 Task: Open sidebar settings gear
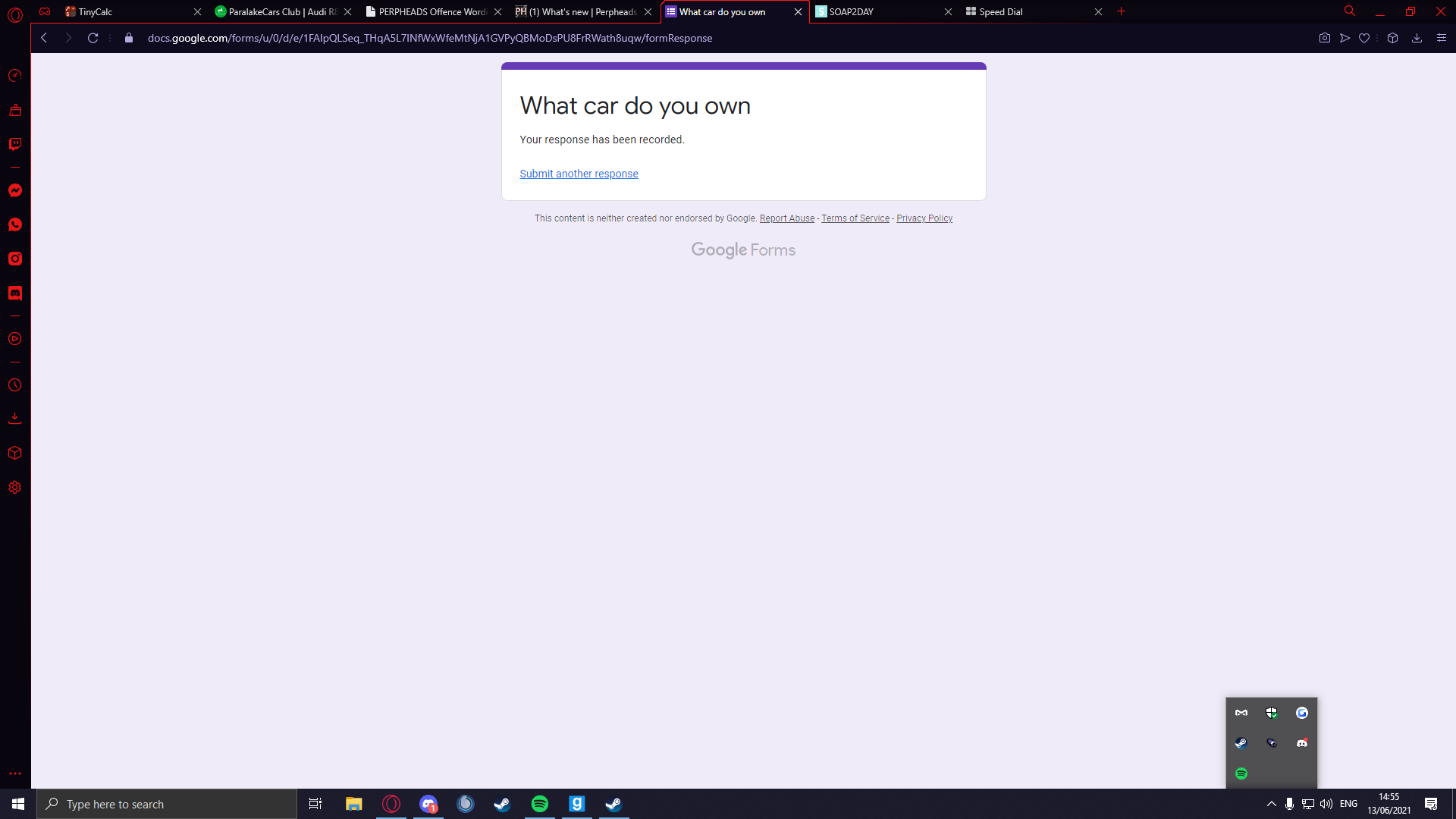click(15, 488)
